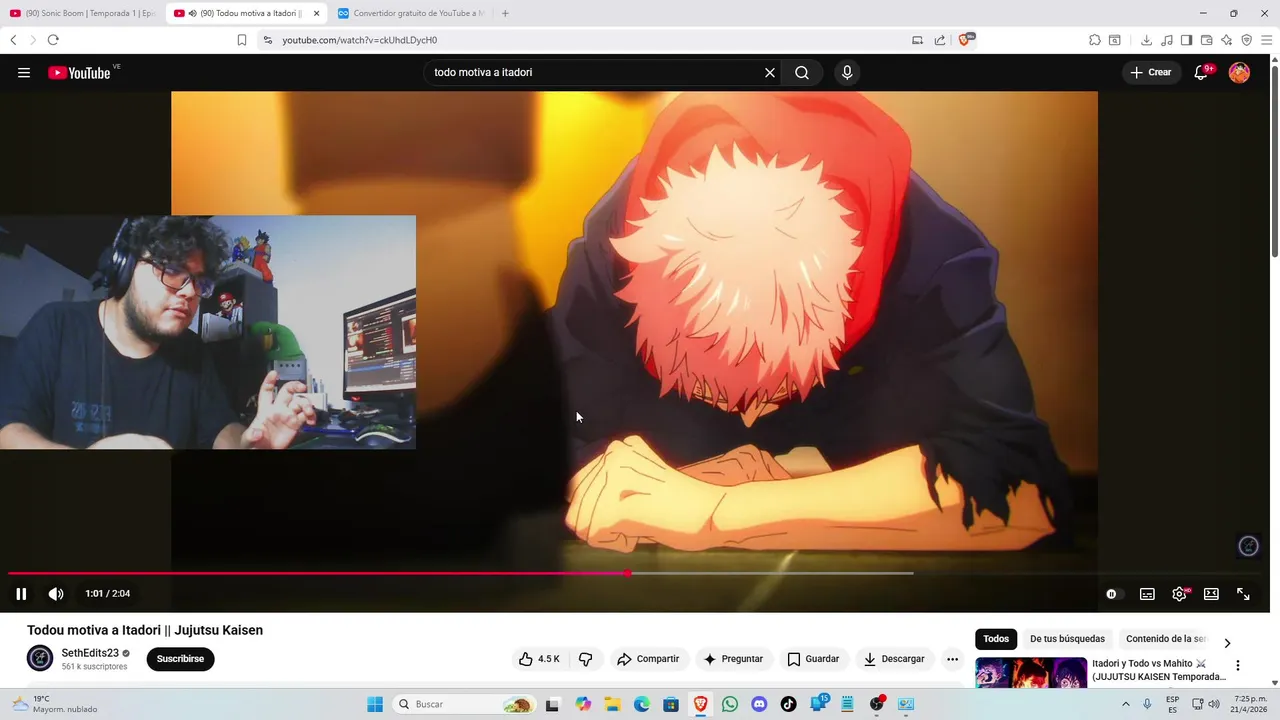Go to the YouTube home logo

79,73
